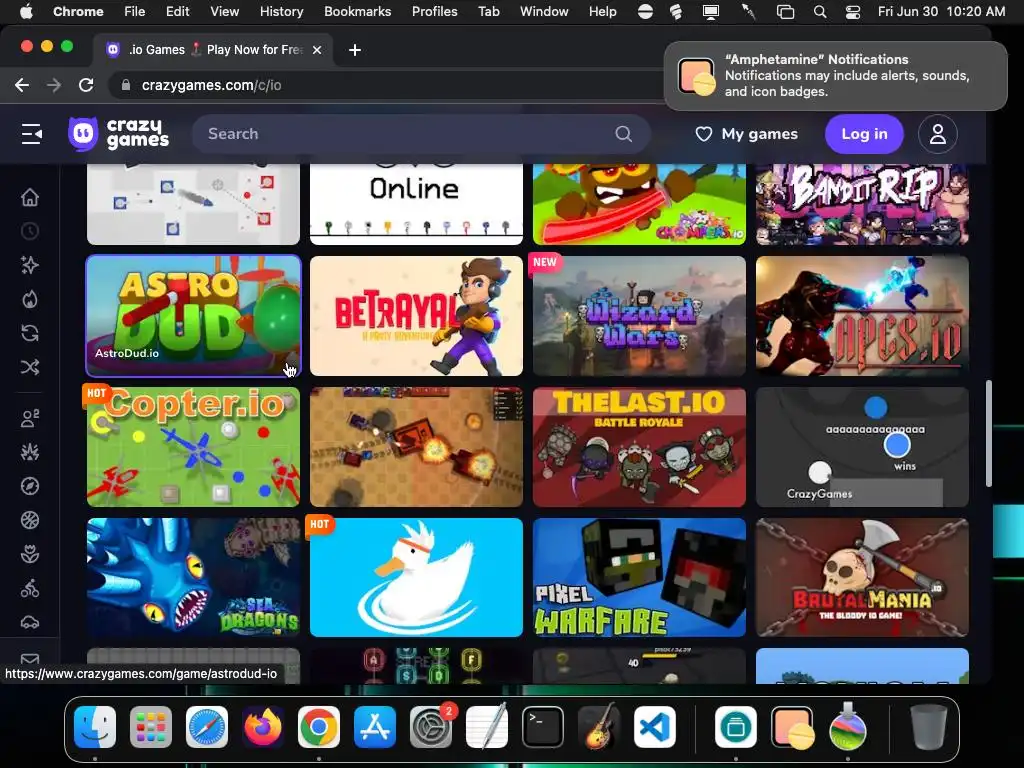Image resolution: width=1024 pixels, height=768 pixels.
Task: Open the Bookmarks menu
Action: (357, 11)
